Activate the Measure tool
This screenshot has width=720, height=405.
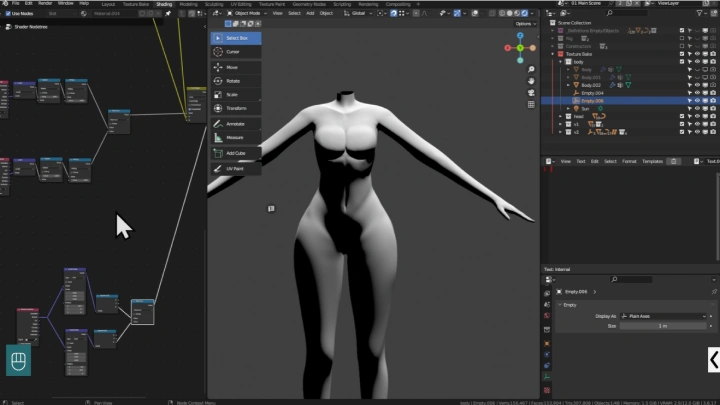pyautogui.click(x=235, y=137)
